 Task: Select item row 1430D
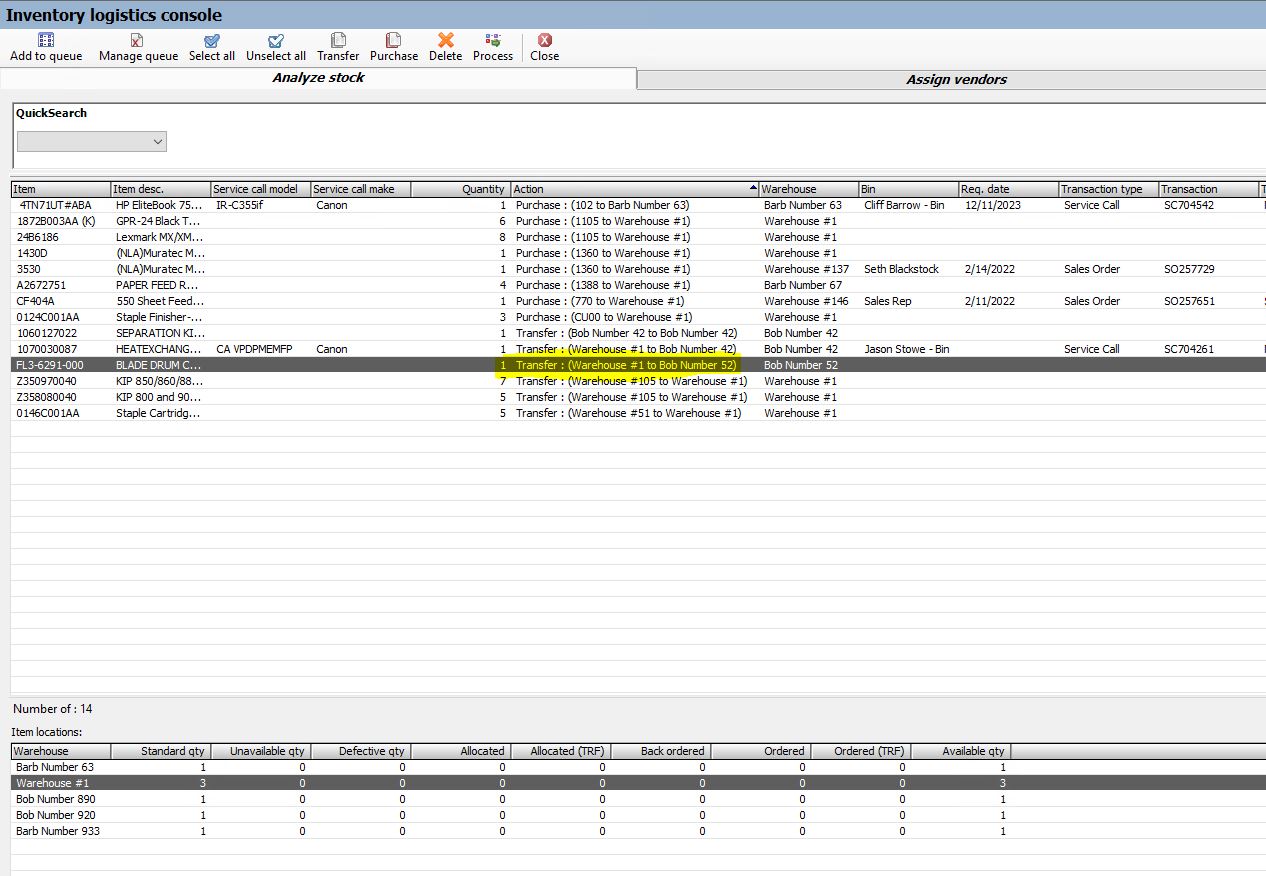click(638, 253)
